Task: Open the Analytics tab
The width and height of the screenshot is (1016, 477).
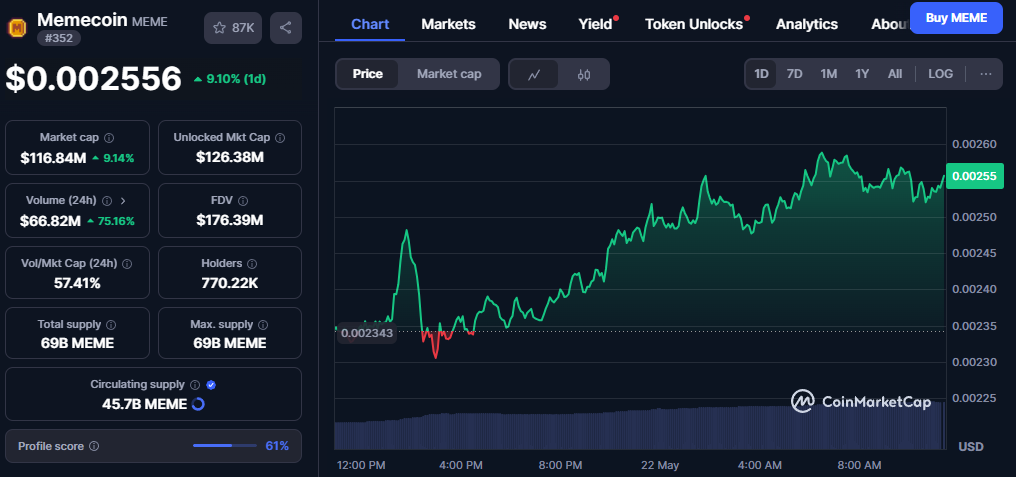Action: click(x=807, y=24)
